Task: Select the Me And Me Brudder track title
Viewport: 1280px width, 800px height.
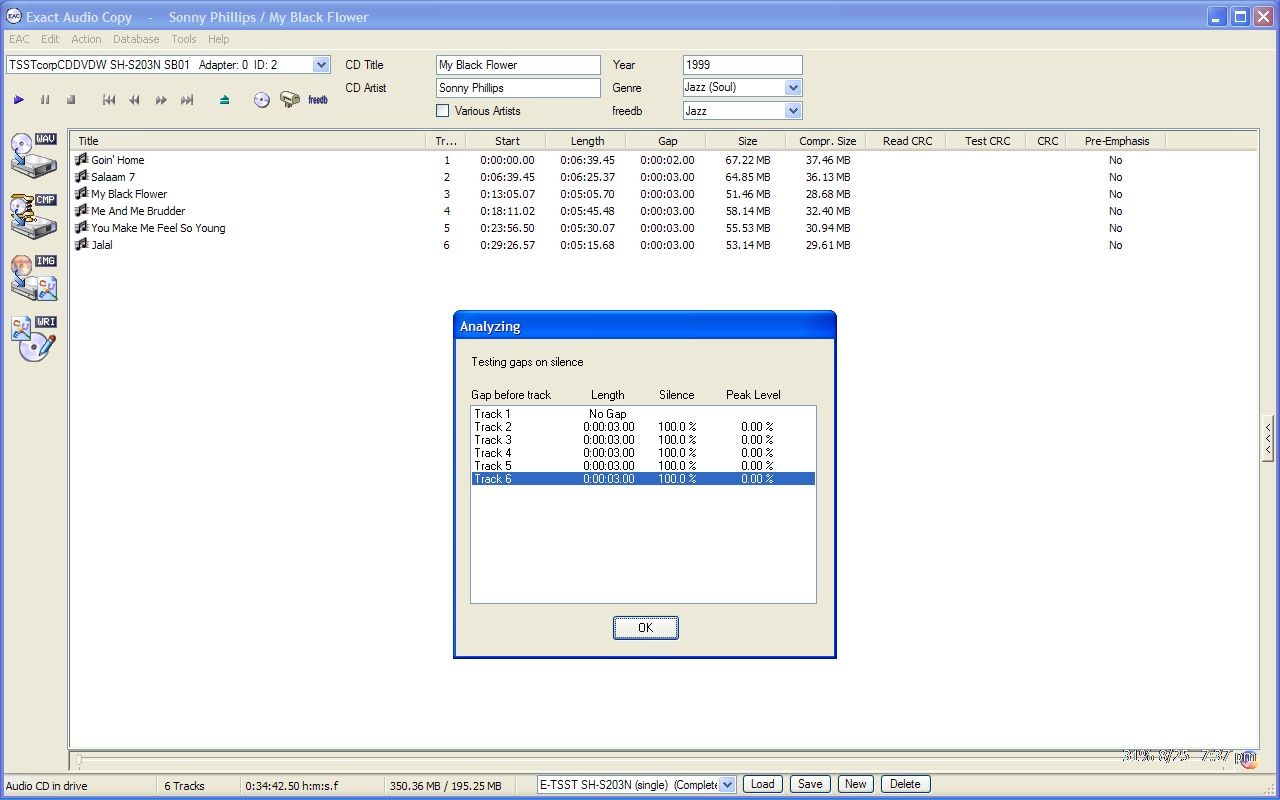Action: pos(138,211)
